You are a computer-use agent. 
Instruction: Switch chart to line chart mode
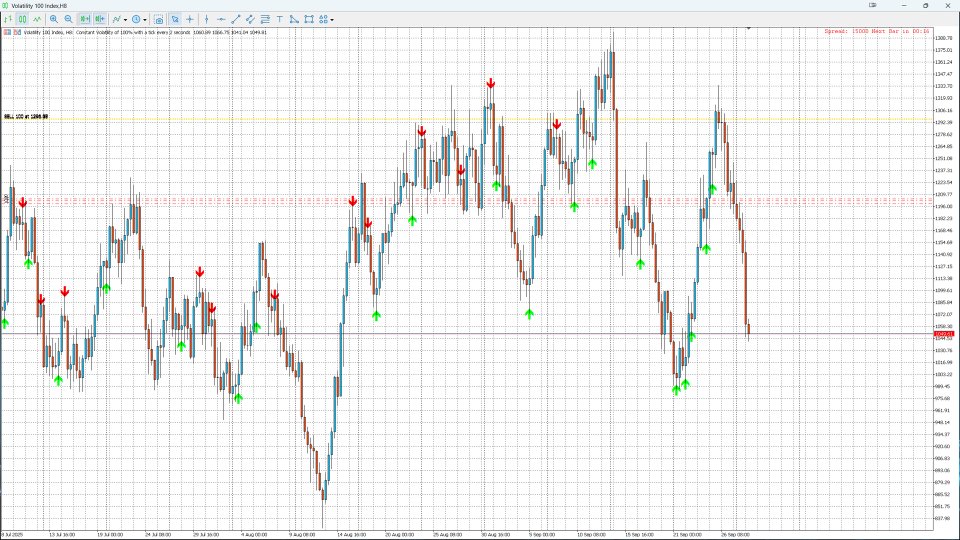point(37,19)
